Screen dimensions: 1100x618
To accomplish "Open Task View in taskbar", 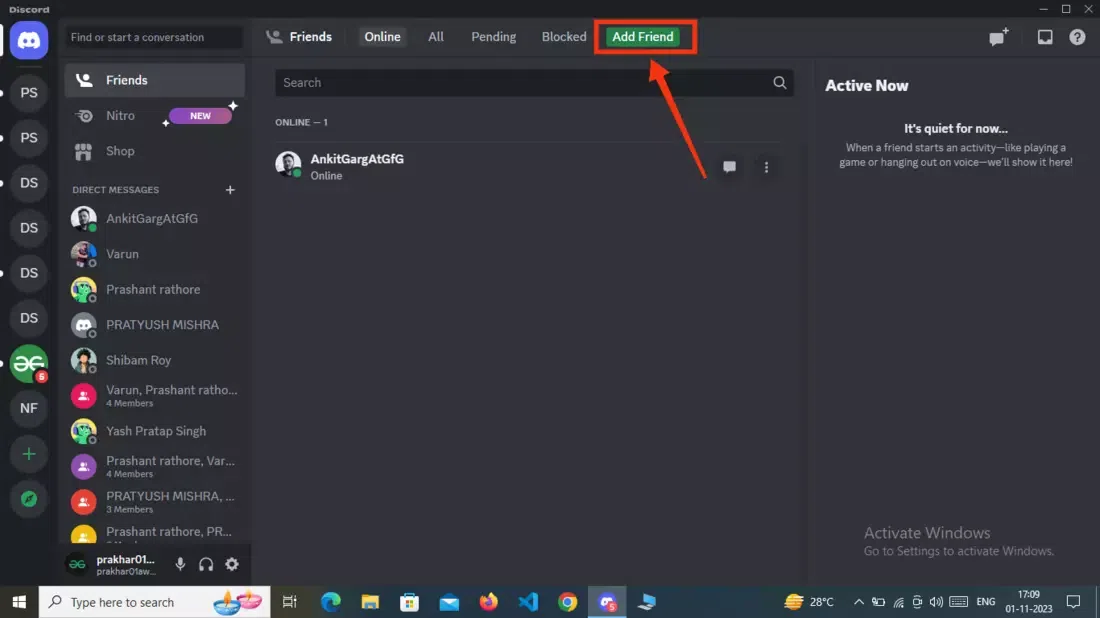I will point(289,602).
